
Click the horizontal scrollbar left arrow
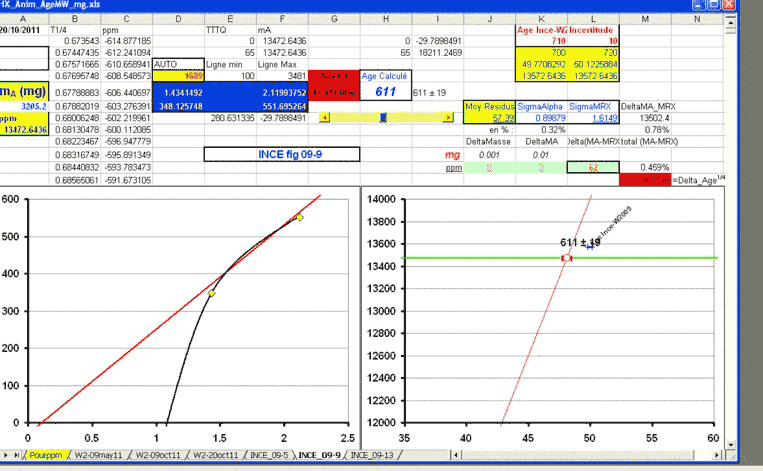[x=456, y=455]
